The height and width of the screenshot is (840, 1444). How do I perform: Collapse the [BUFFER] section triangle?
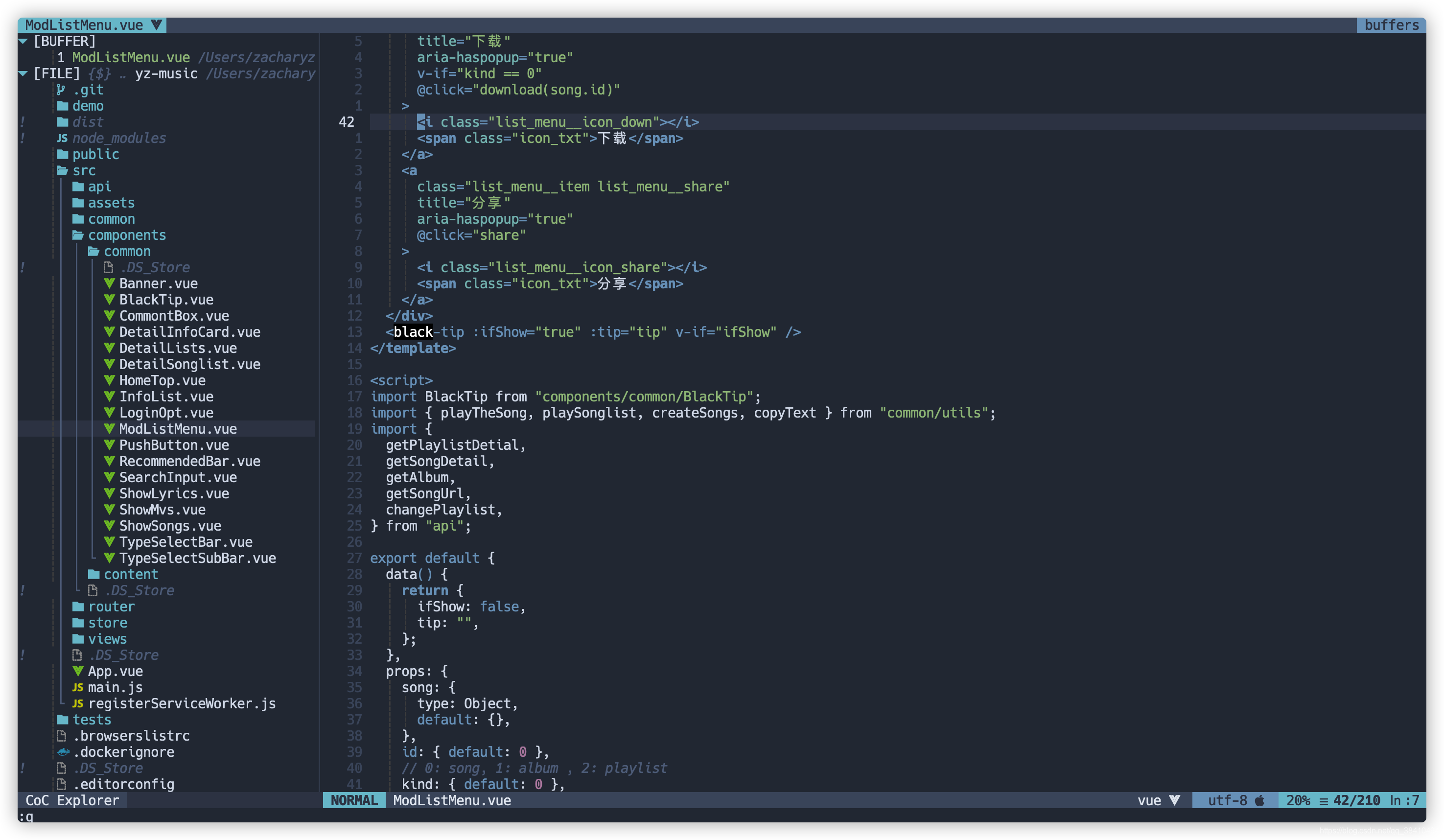[x=23, y=41]
